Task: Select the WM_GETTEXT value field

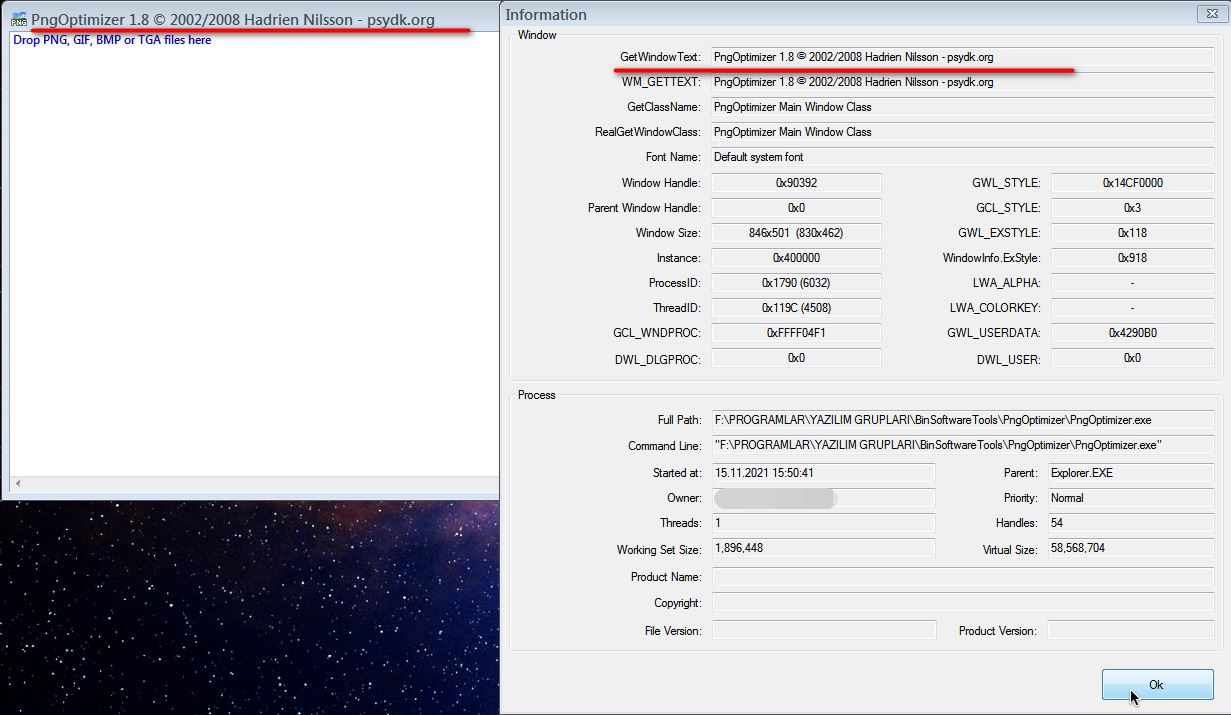Action: click(962, 82)
